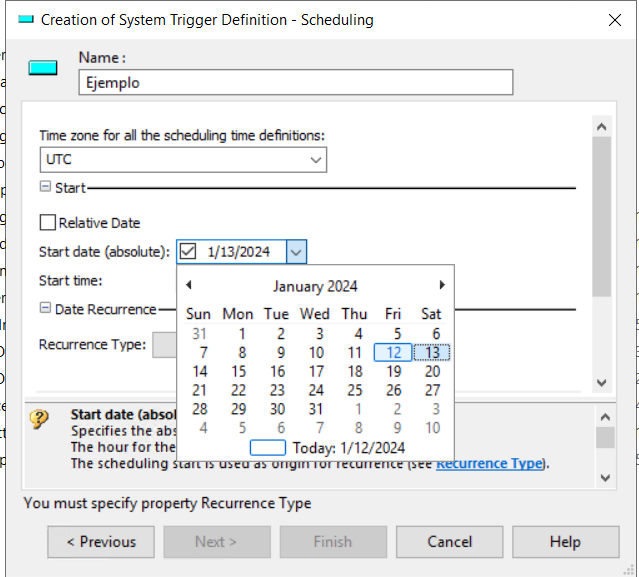
Task: Pick January 30 in the calendar
Action: 277,409
